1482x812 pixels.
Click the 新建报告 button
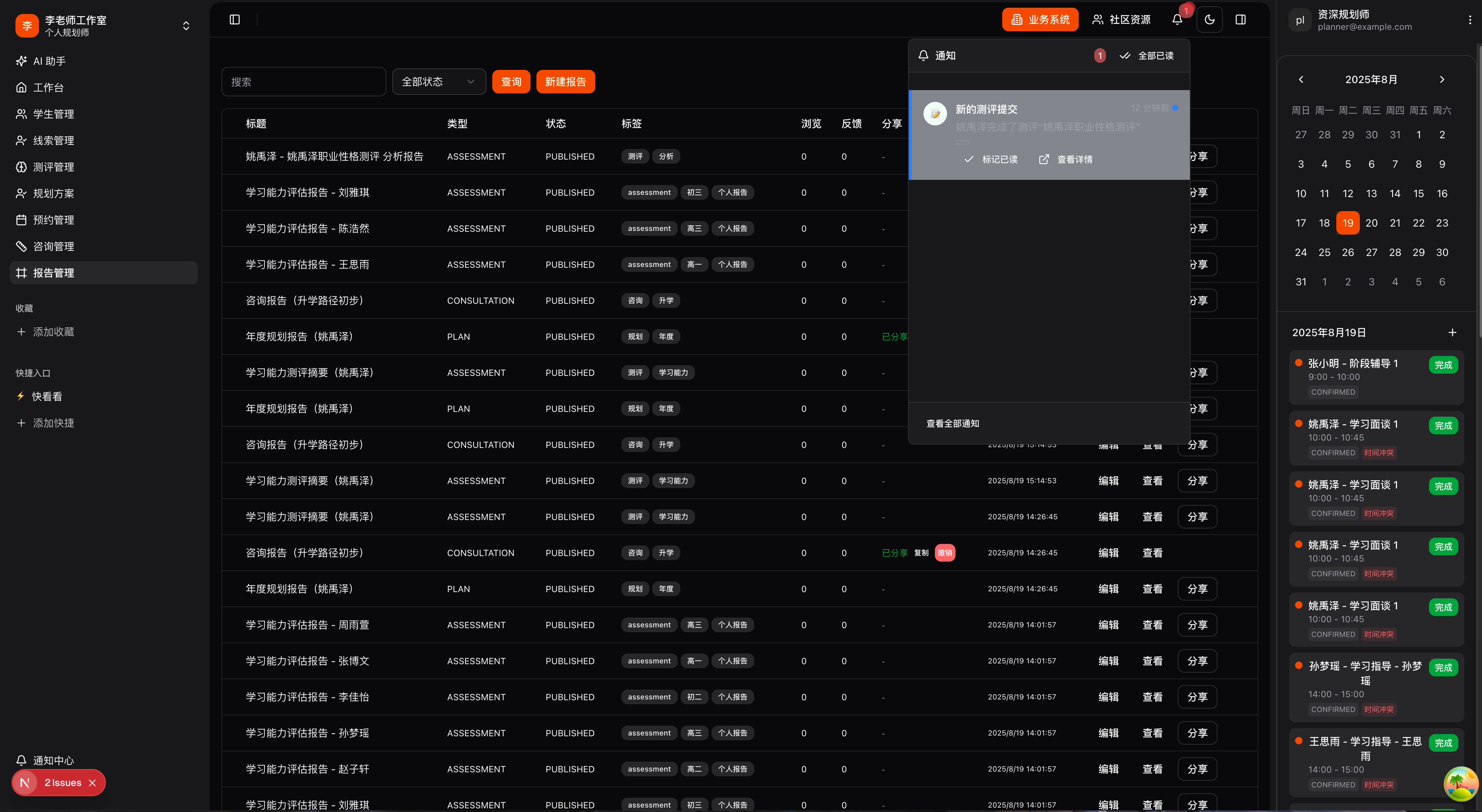[565, 82]
